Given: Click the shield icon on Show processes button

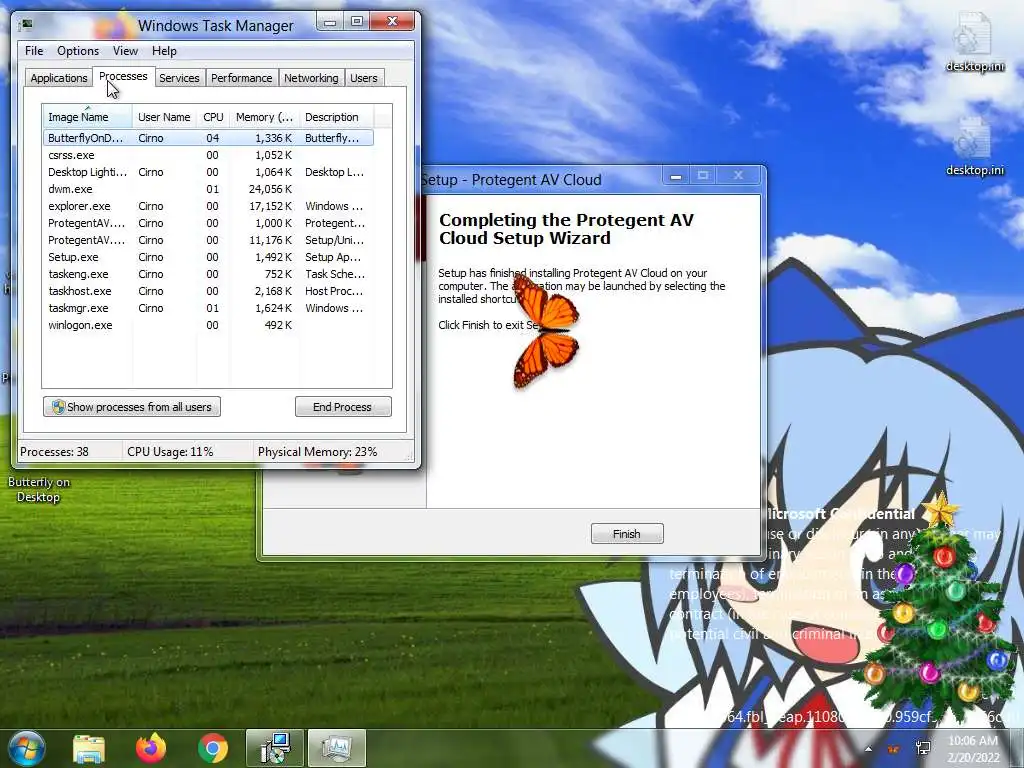Looking at the screenshot, I should (x=58, y=407).
